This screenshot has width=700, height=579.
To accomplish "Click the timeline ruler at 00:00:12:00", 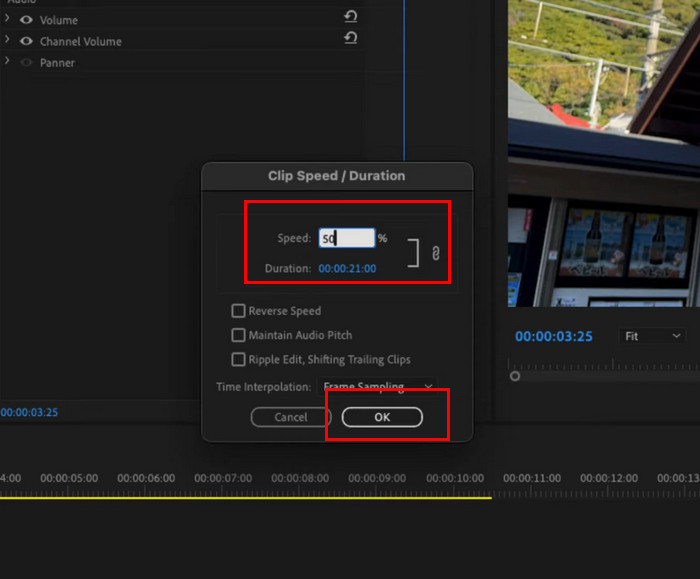I will click(609, 478).
